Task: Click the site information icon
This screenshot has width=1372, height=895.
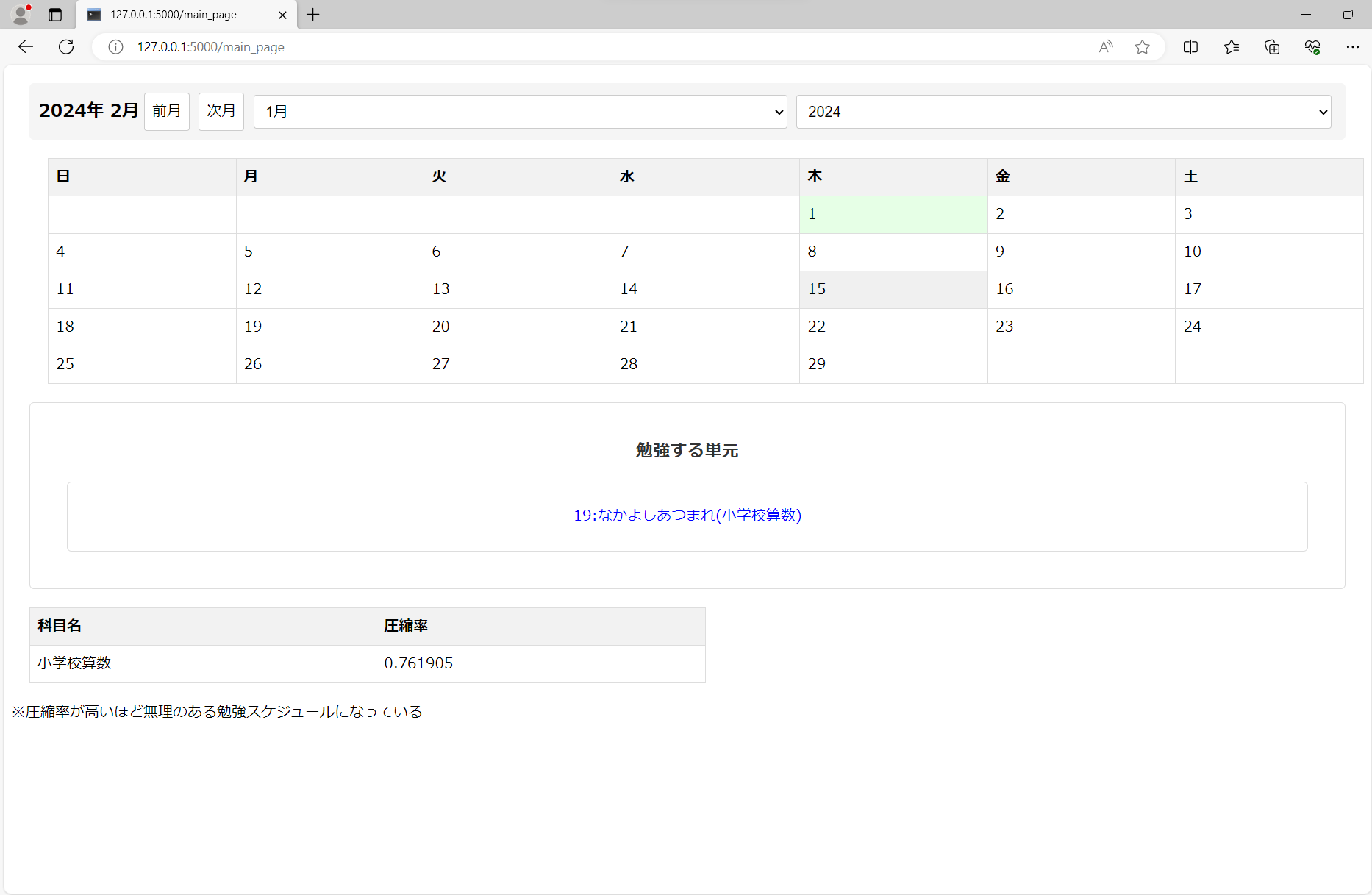Action: pyautogui.click(x=115, y=47)
